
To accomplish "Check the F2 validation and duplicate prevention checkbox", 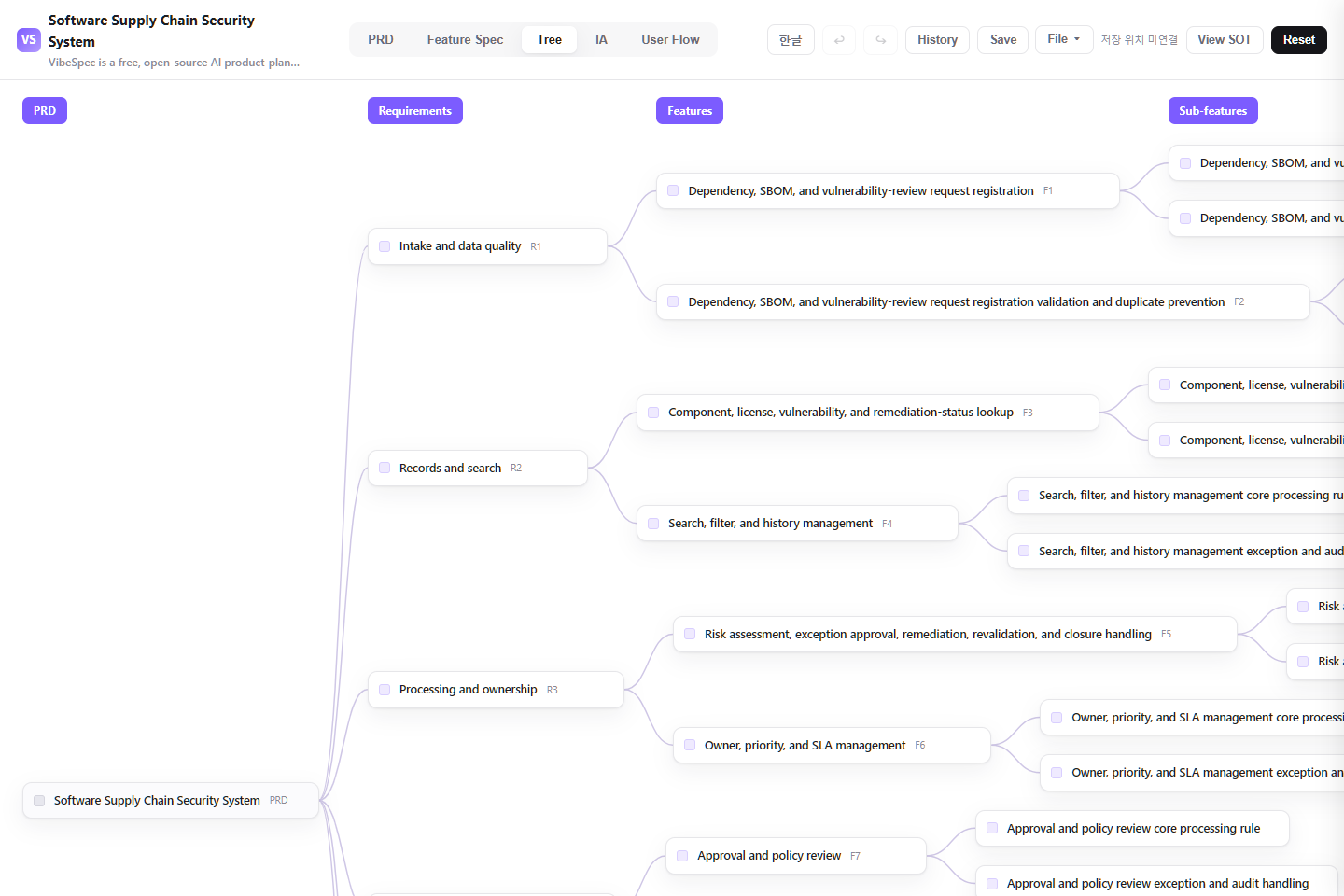I will coord(673,302).
